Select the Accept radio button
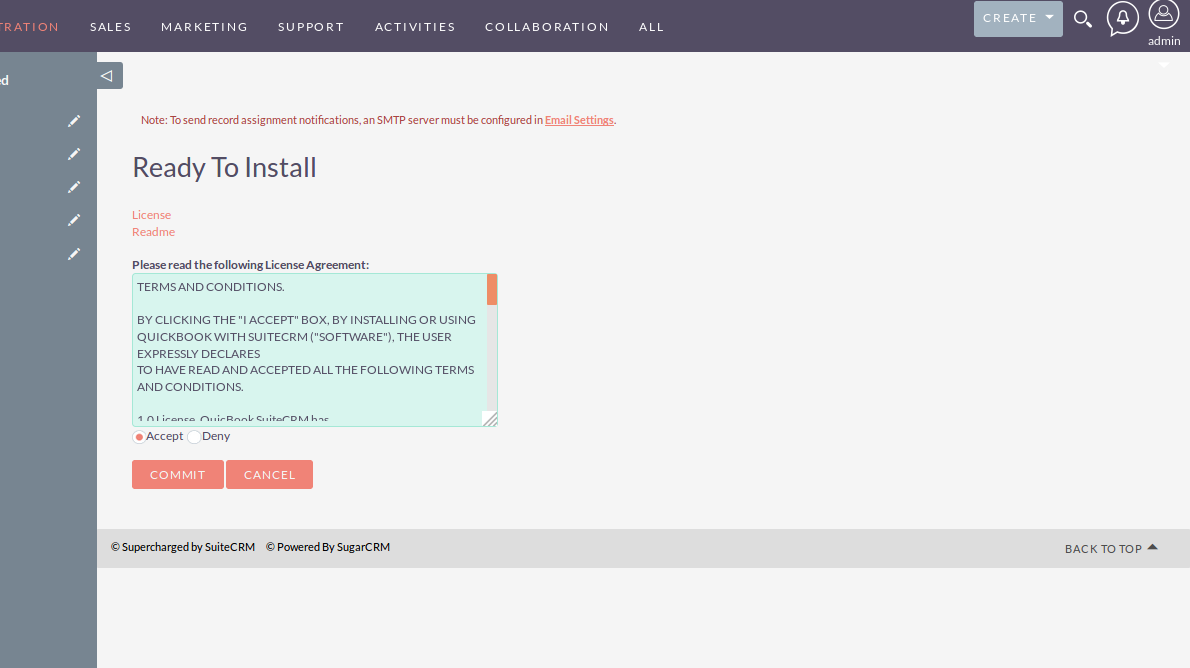1190x668 pixels. (x=139, y=437)
